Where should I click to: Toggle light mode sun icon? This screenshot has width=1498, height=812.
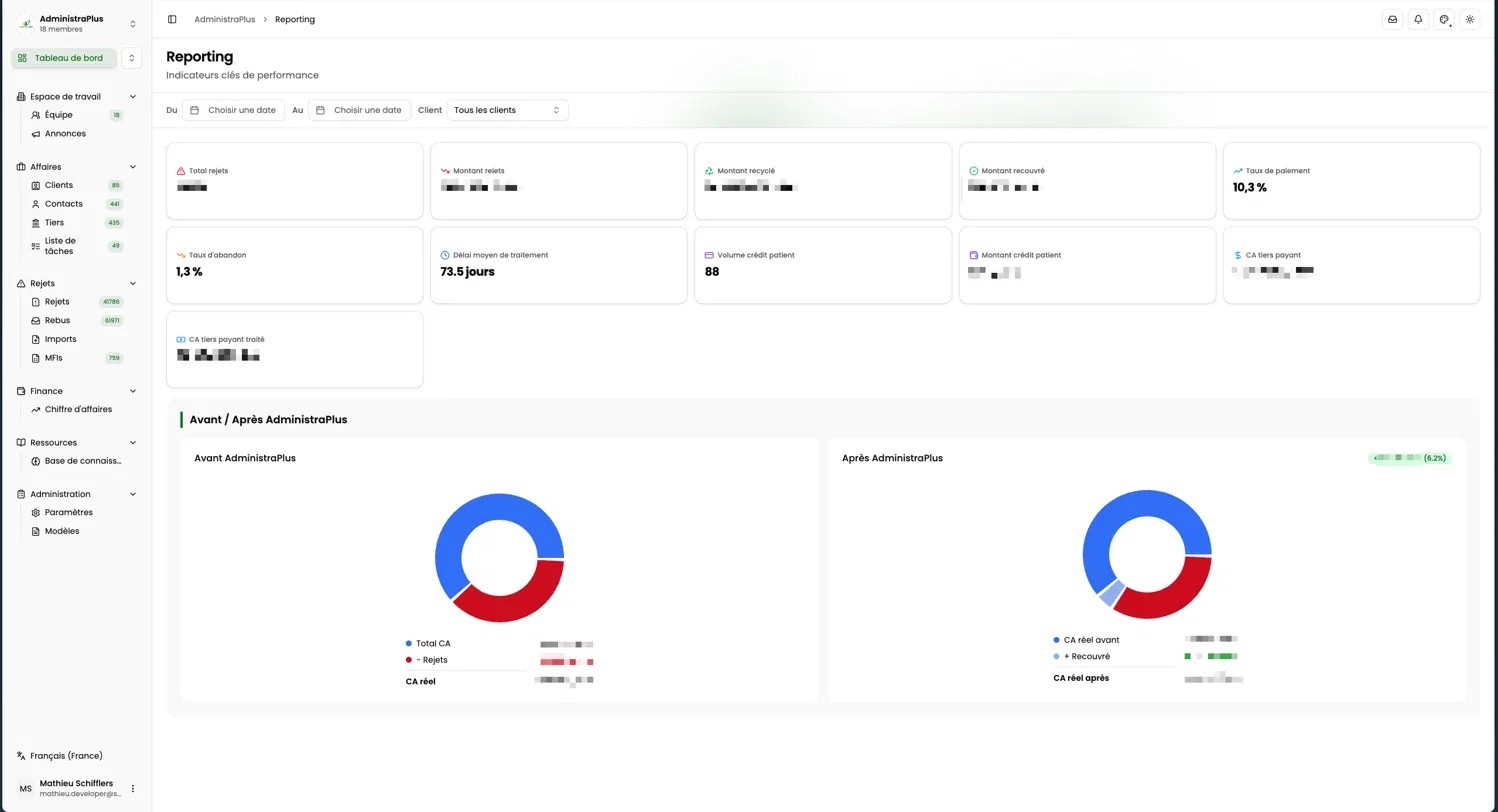(1469, 19)
